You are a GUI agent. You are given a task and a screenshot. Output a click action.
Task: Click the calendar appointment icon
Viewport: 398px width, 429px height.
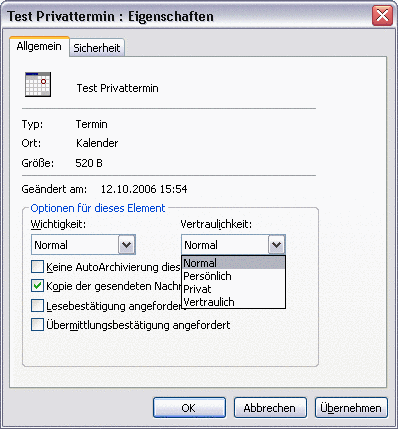point(38,84)
